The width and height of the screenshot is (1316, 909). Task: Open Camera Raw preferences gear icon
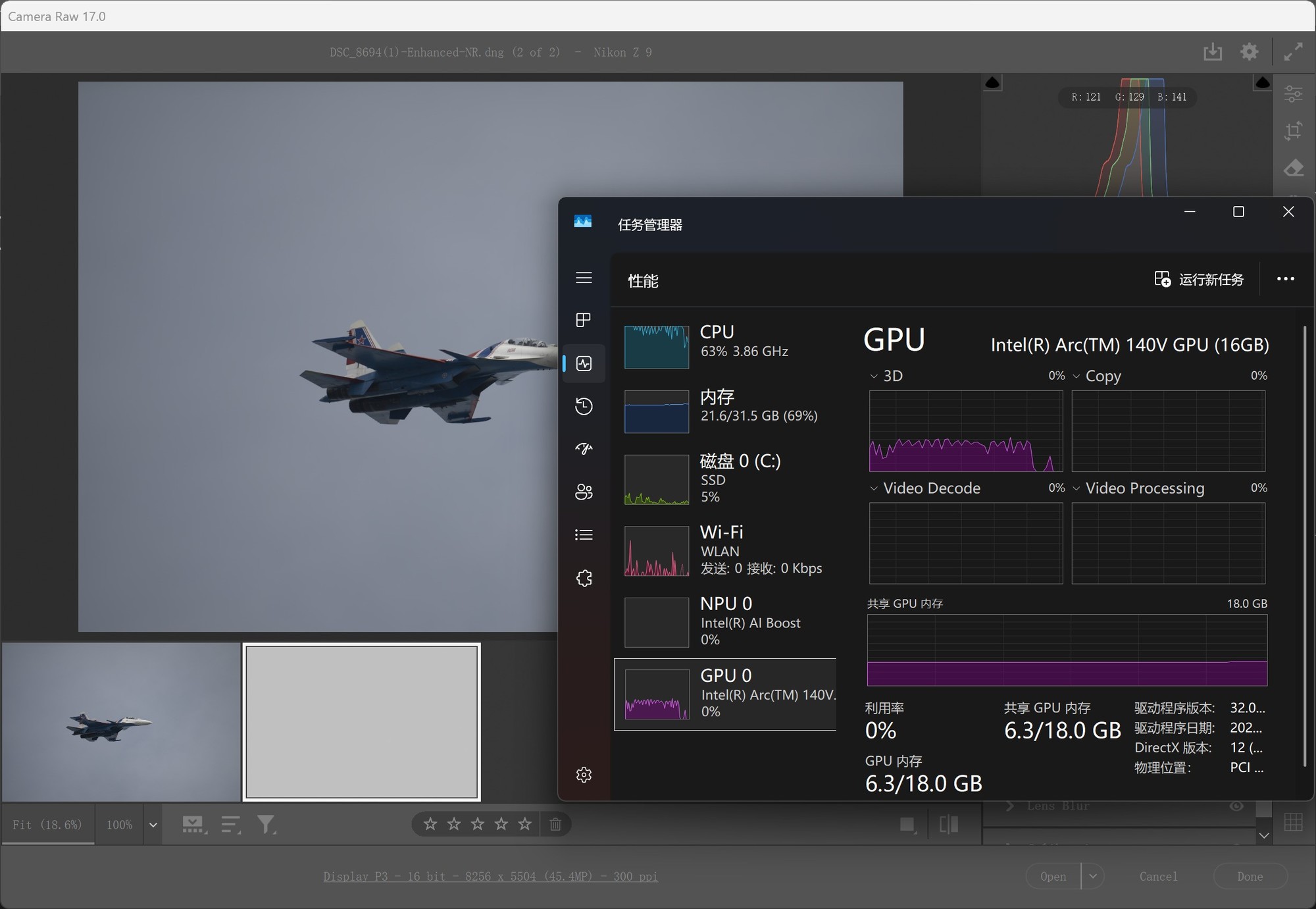click(x=1249, y=52)
